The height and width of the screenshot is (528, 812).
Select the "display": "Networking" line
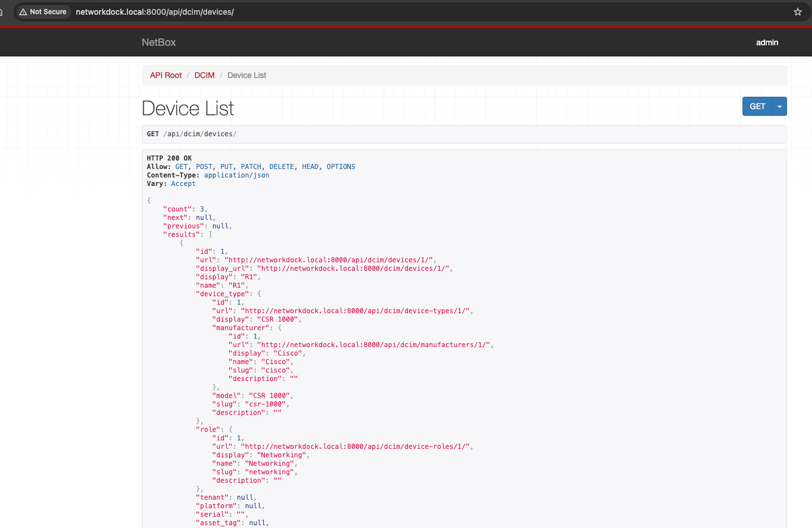(x=260, y=455)
